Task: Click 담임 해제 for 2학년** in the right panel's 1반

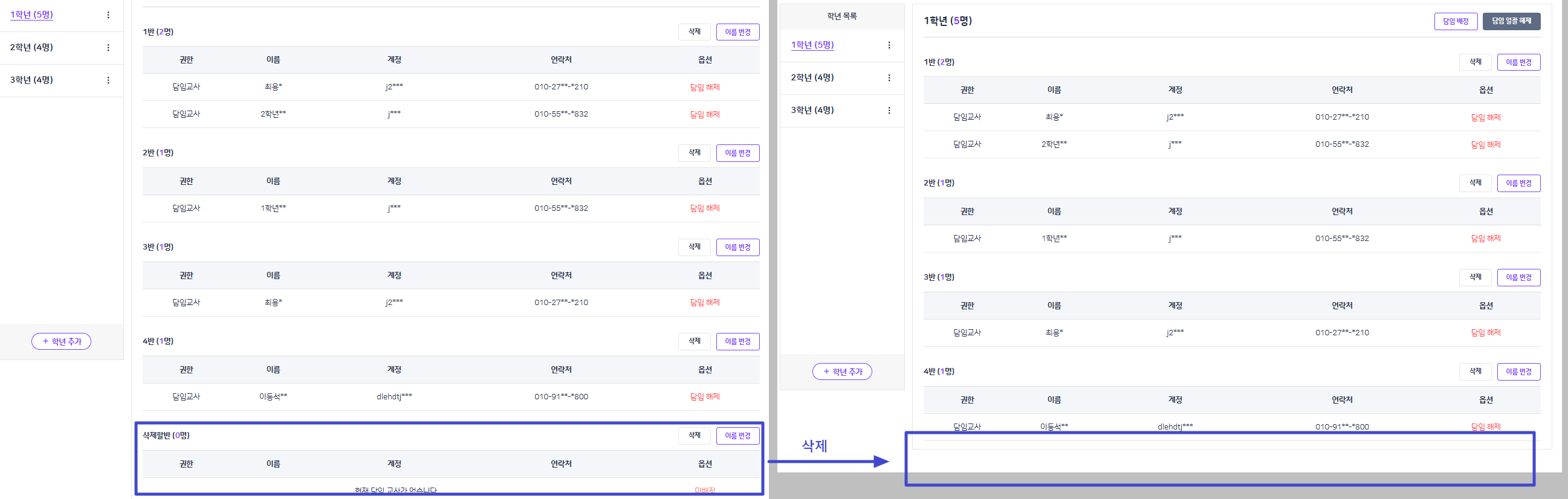Action: [1486, 145]
